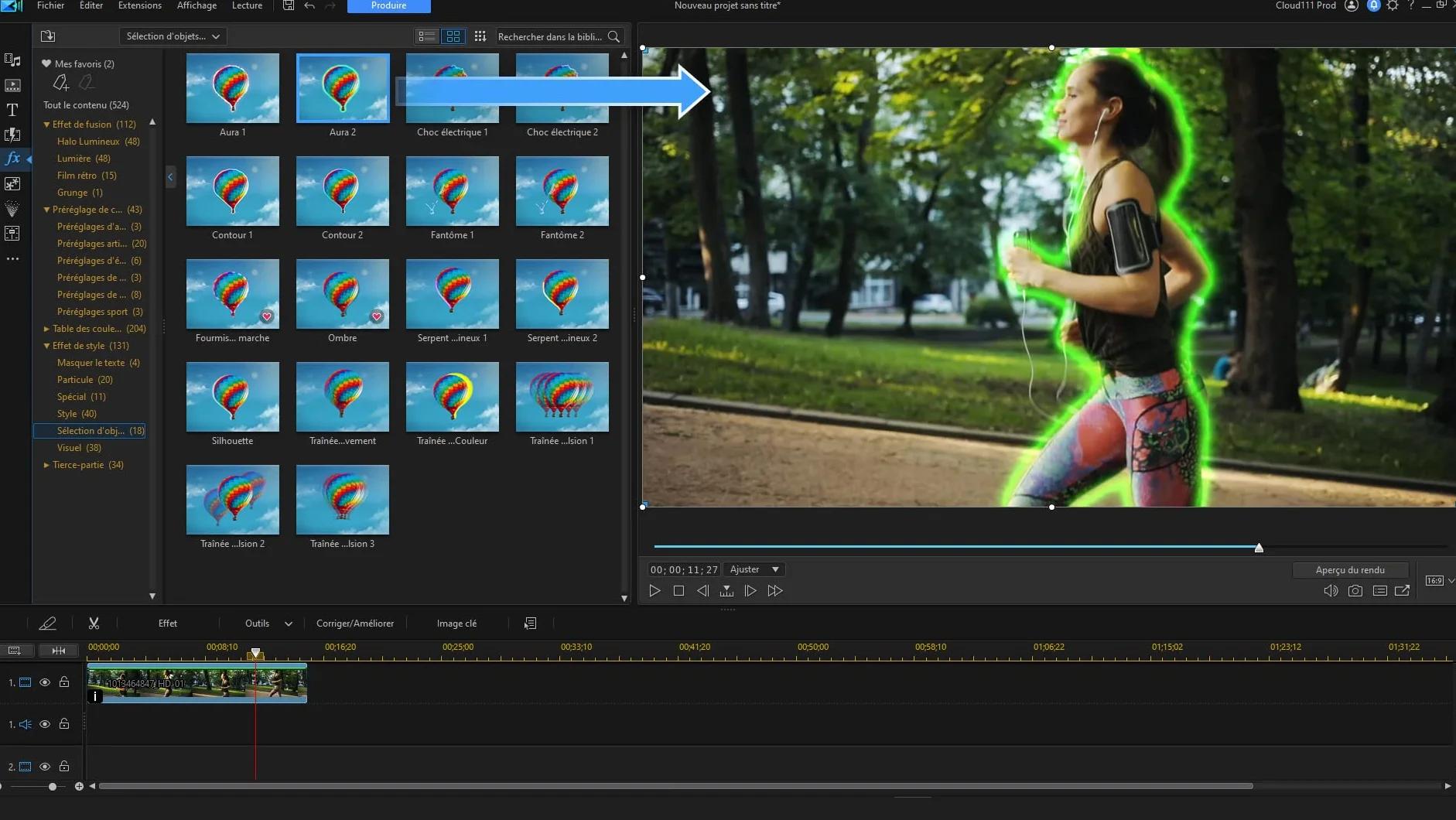Click the timeline zoom slider knob
This screenshot has height=820, width=1456.
[52, 787]
